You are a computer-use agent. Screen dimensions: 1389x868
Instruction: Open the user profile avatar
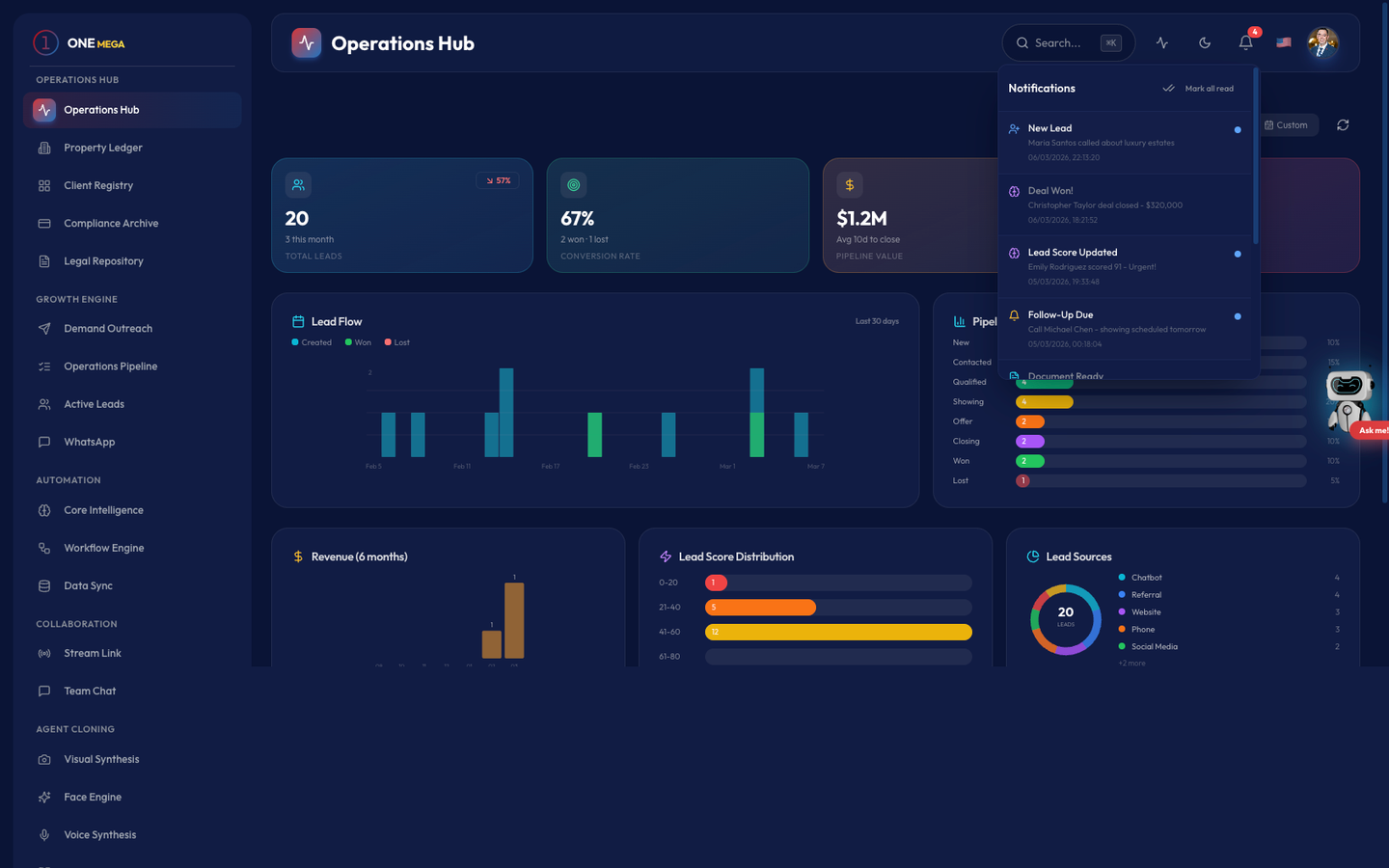pos(1322,42)
